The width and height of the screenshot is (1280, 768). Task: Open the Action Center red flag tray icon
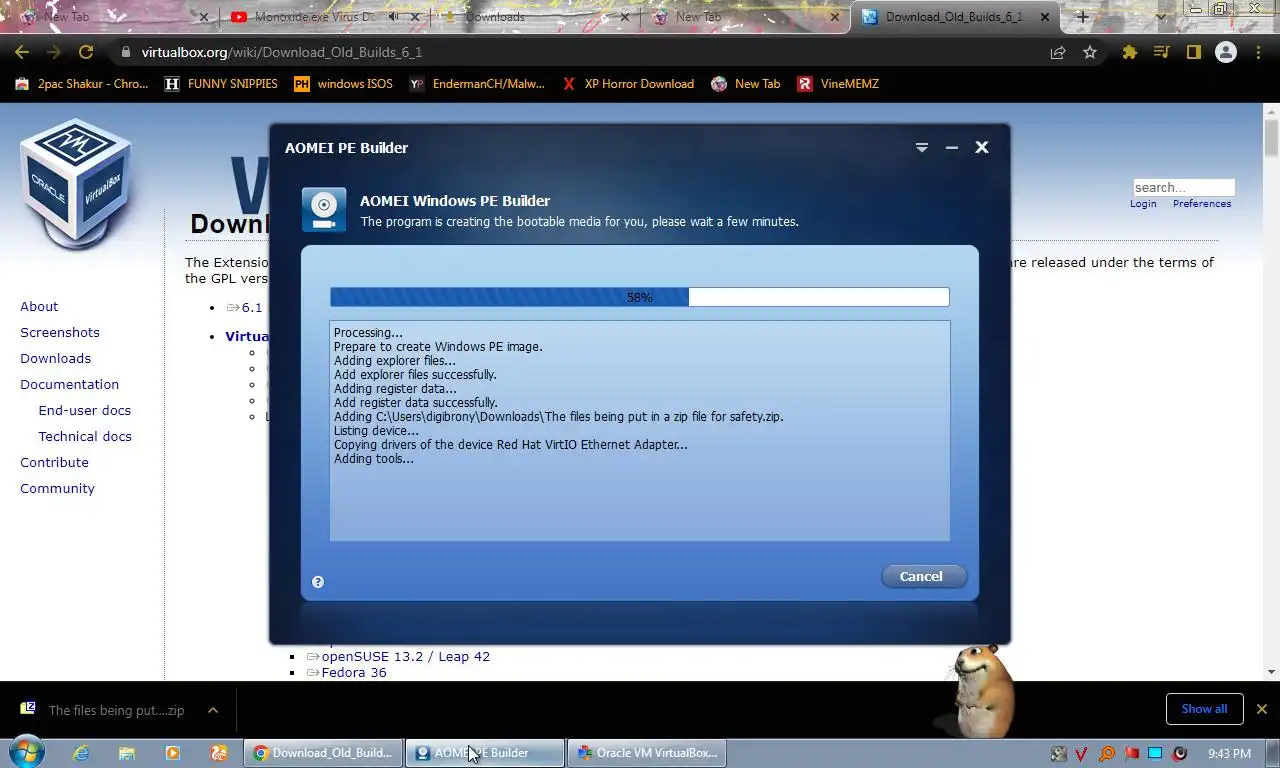(1131, 753)
